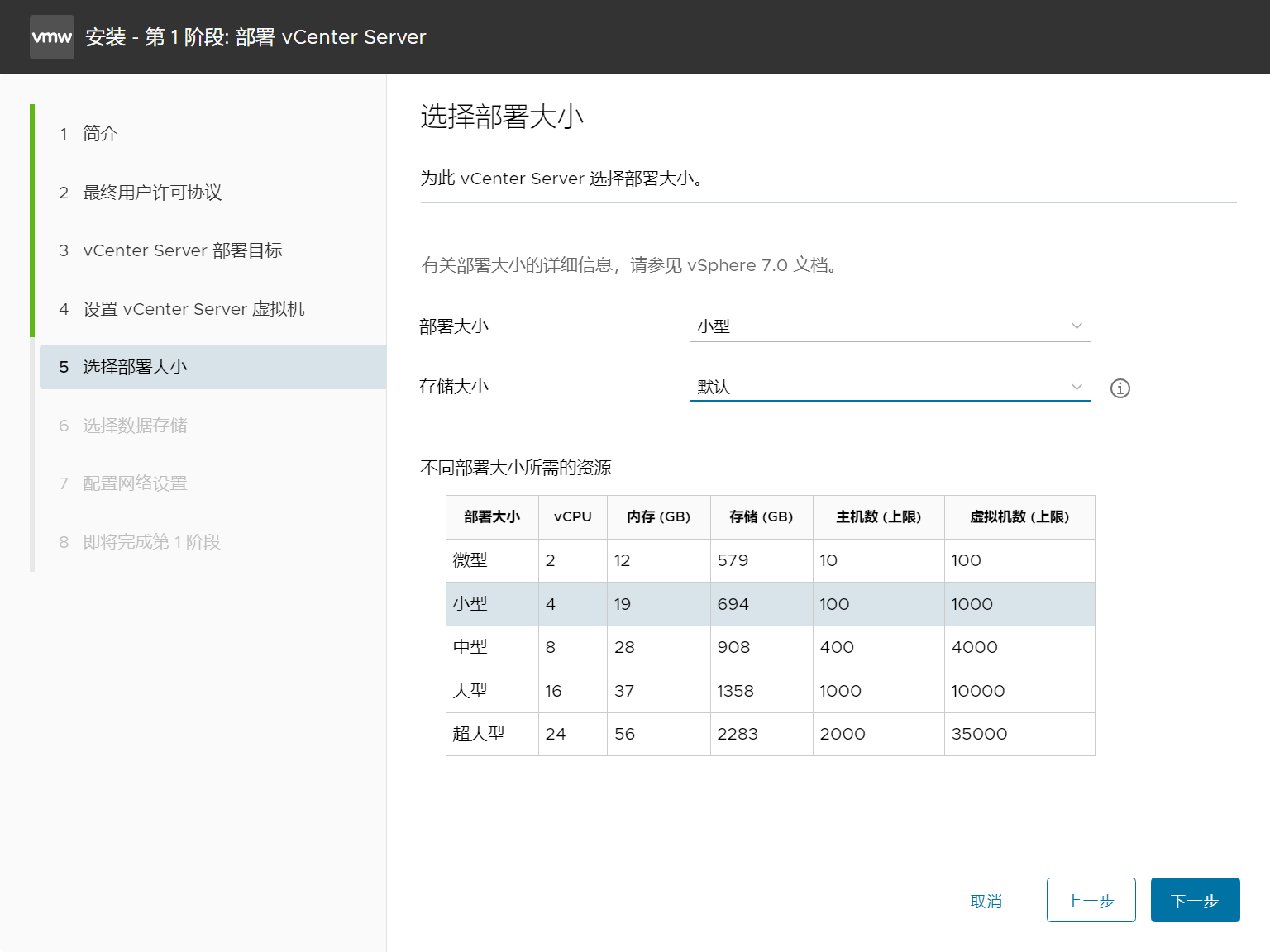Click vCPU value 24 in 超大型 row
The width and height of the screenshot is (1270, 952).
click(x=556, y=734)
